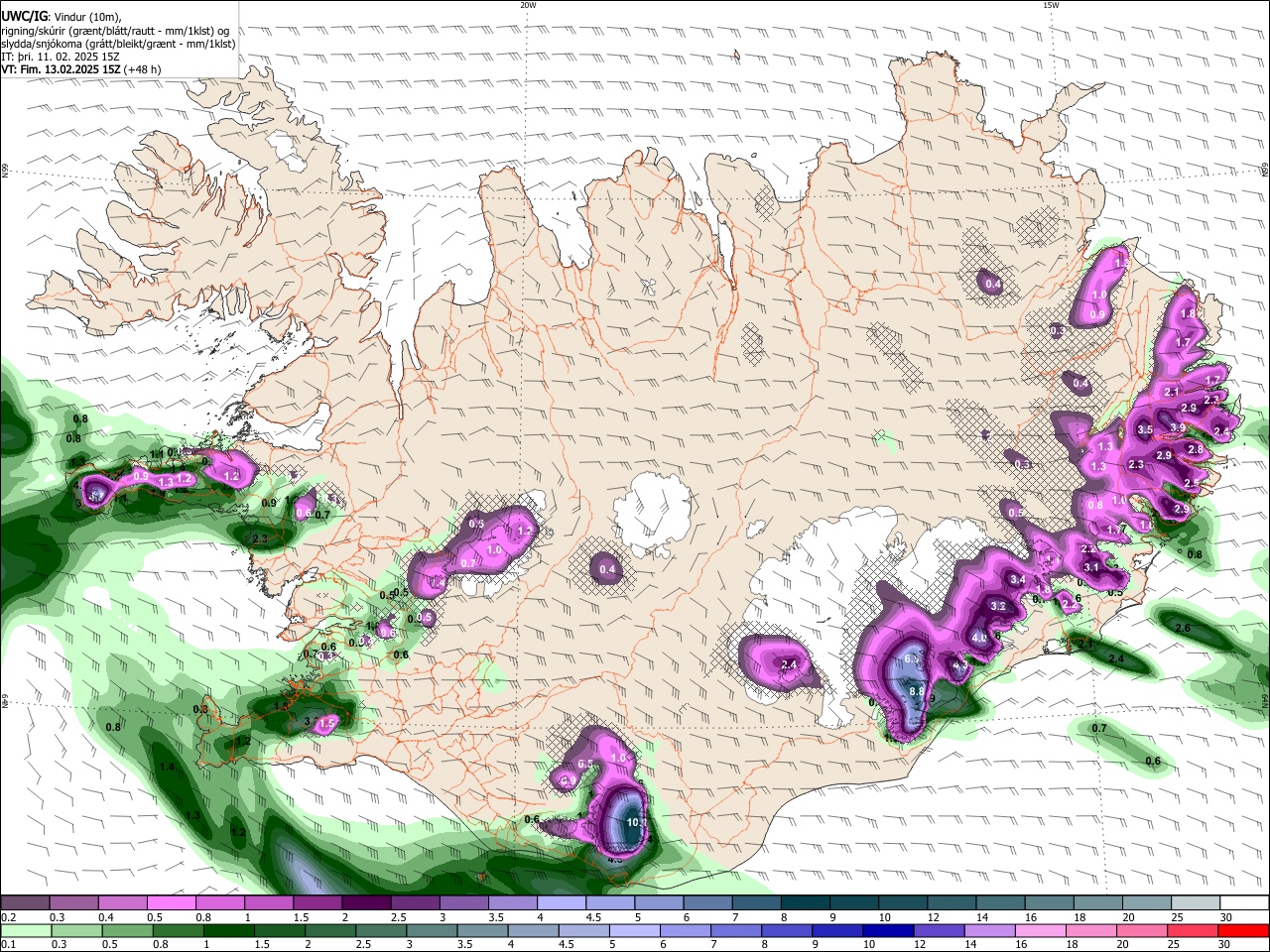The width and height of the screenshot is (1270, 952).
Task: Click the 0.1 label in the legend
Action: tap(9, 944)
